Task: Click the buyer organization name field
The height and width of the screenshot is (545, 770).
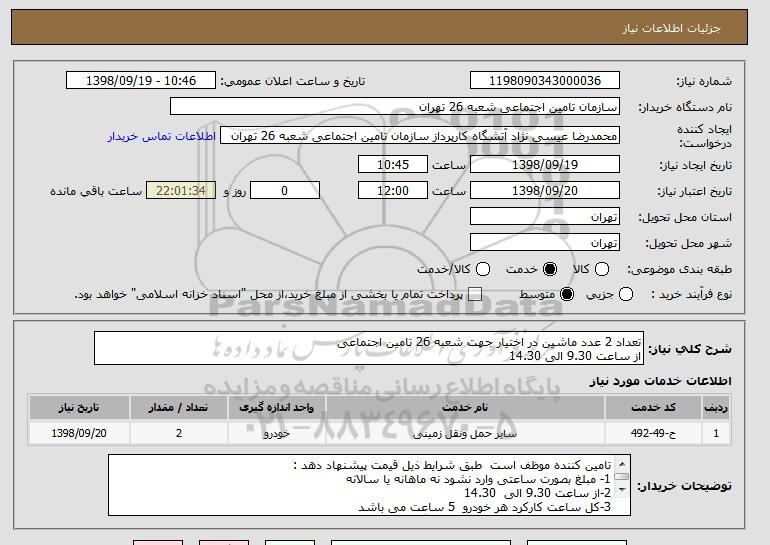Action: 395,107
